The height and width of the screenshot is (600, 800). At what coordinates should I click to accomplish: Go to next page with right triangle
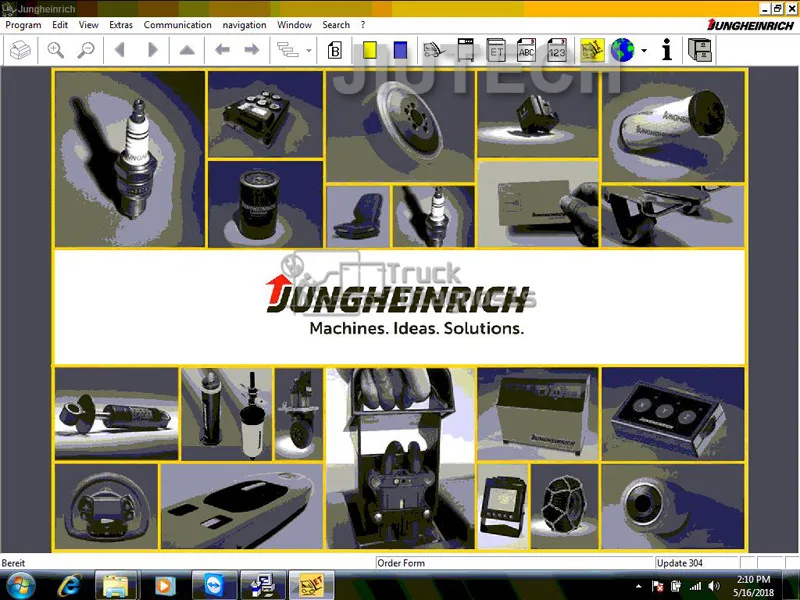tap(153, 50)
